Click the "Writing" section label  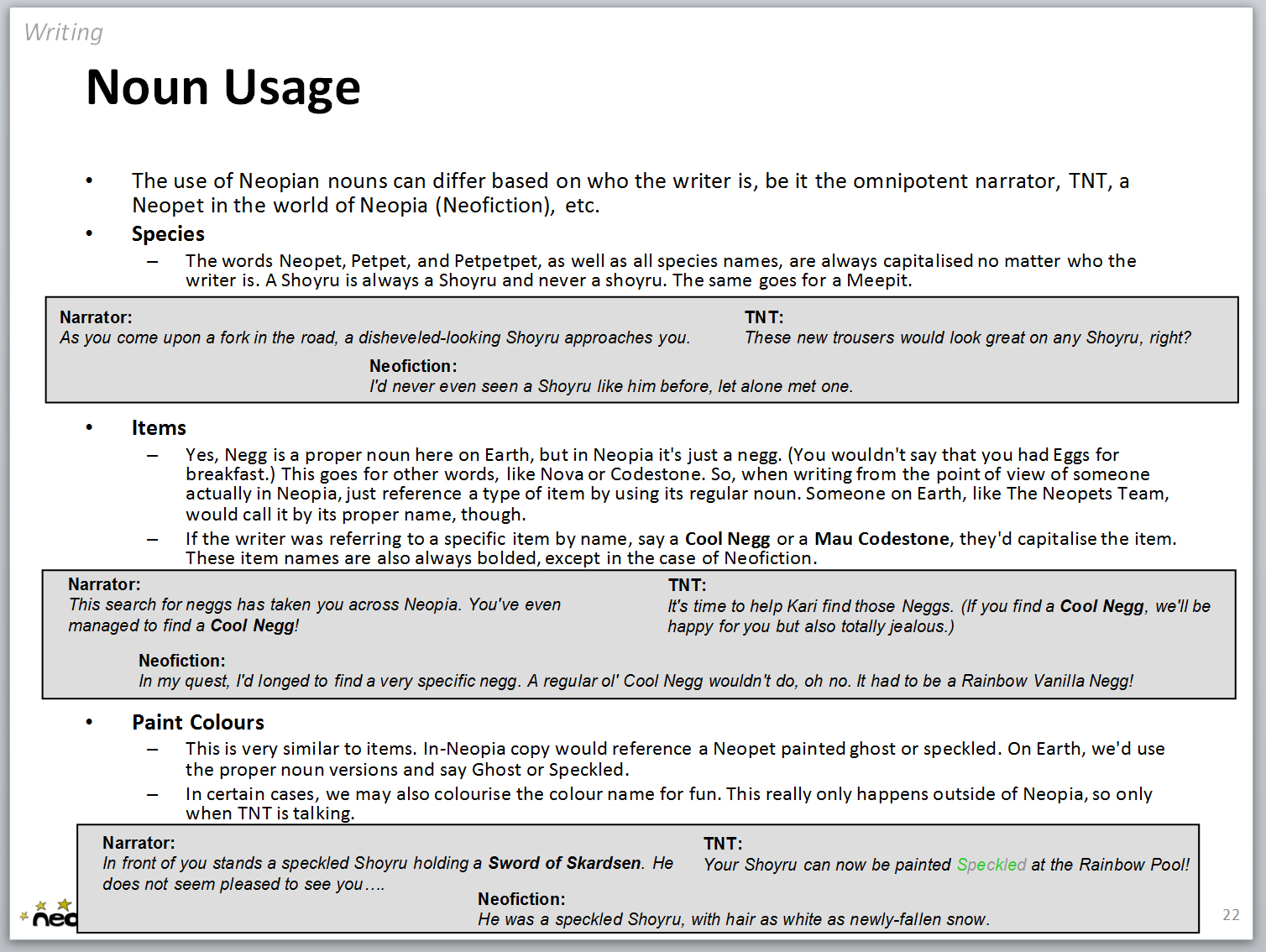click(64, 33)
